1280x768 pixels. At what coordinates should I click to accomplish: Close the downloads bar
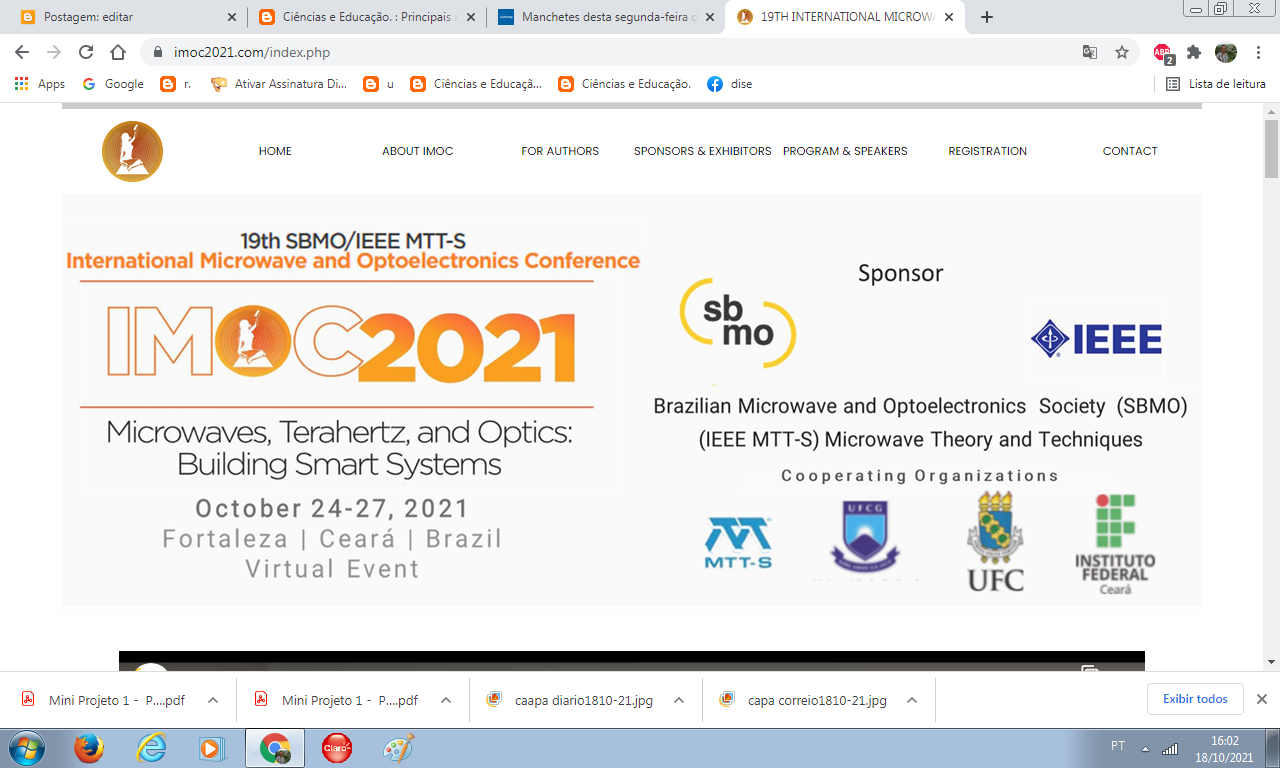pyautogui.click(x=1262, y=699)
